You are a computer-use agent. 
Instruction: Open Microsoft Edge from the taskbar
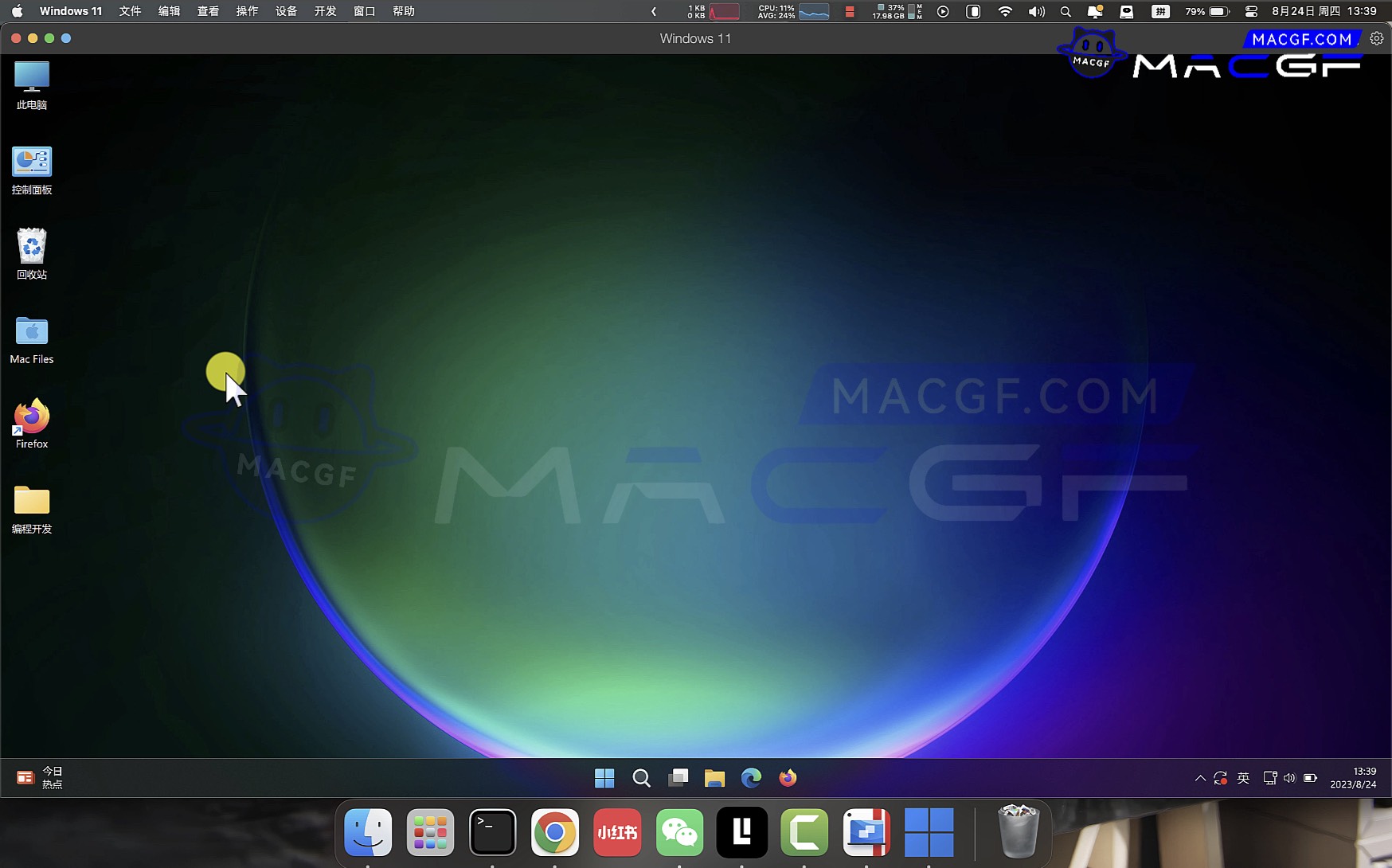751,778
